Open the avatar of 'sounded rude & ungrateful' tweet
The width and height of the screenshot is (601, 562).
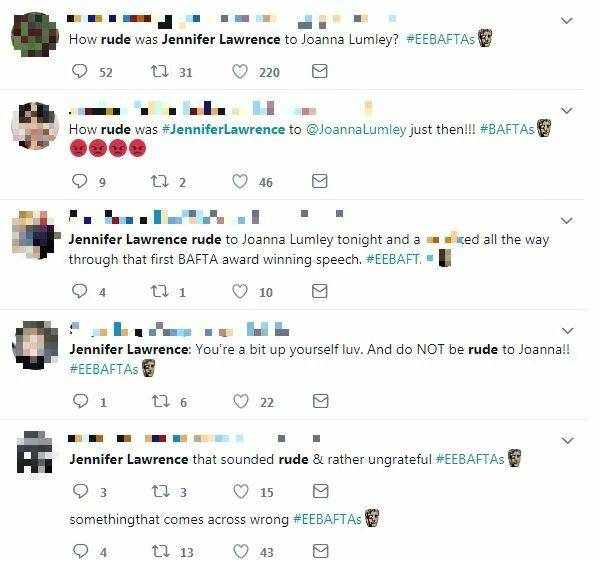[35, 452]
